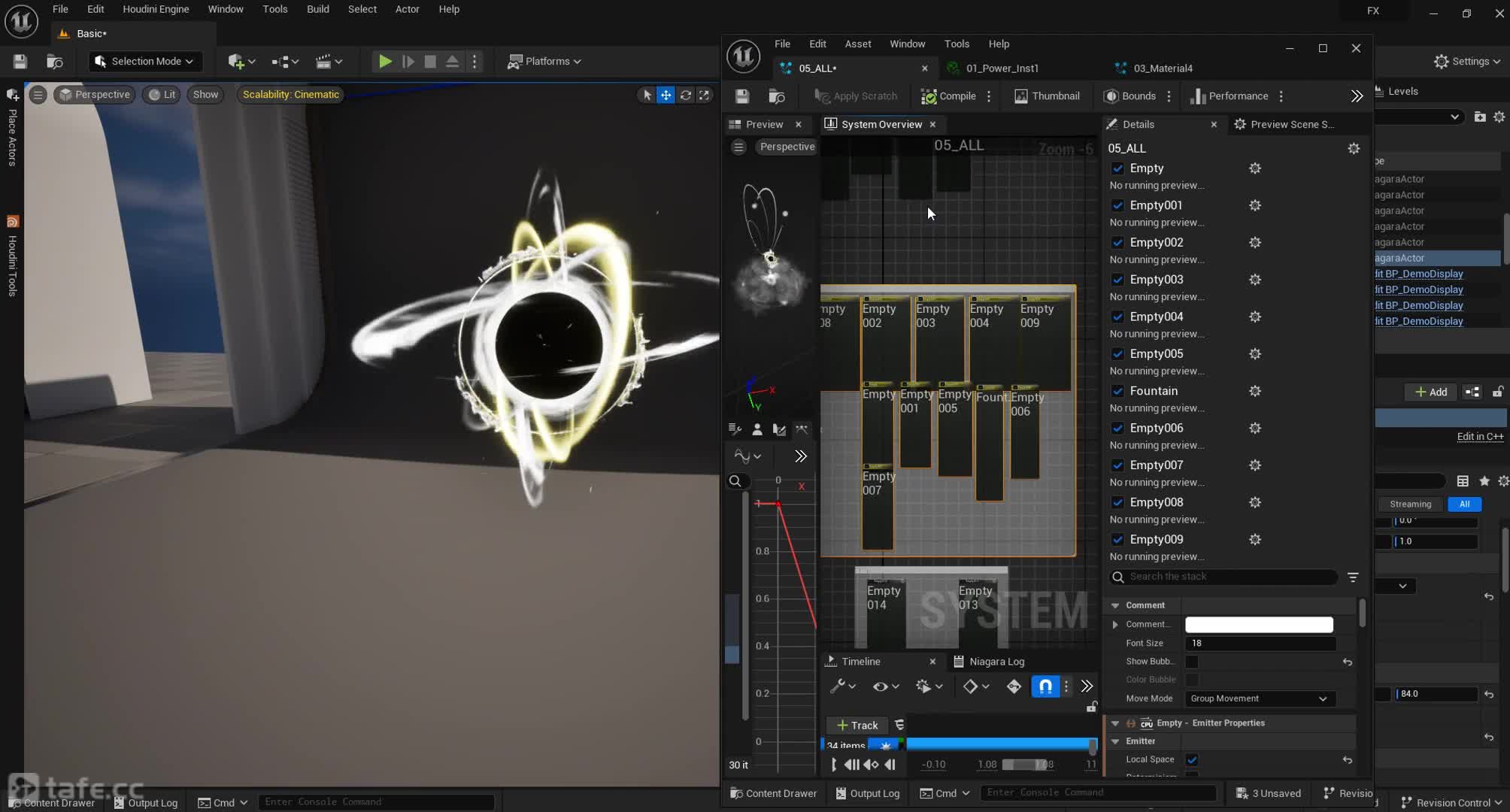
Task: Open Houdini Engine menu
Action: 156,9
